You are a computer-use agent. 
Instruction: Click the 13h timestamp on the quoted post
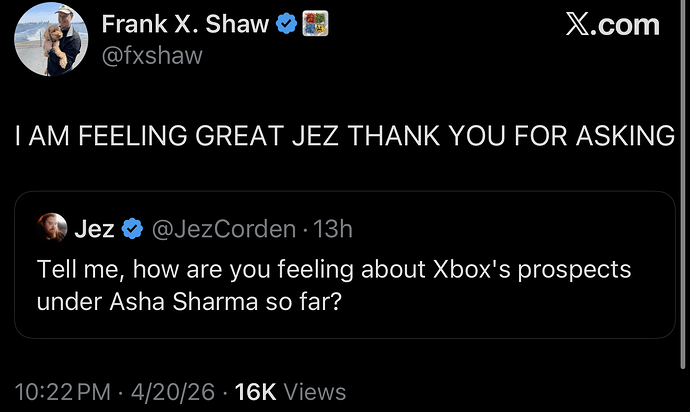pos(332,230)
